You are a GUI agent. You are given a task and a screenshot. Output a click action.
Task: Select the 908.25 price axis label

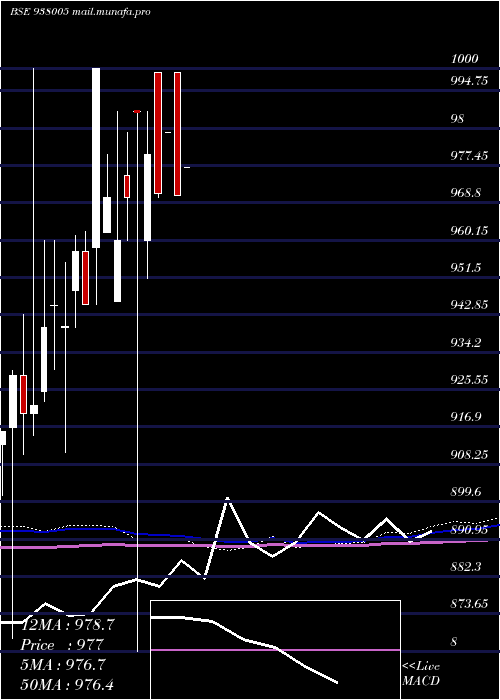pos(469,454)
